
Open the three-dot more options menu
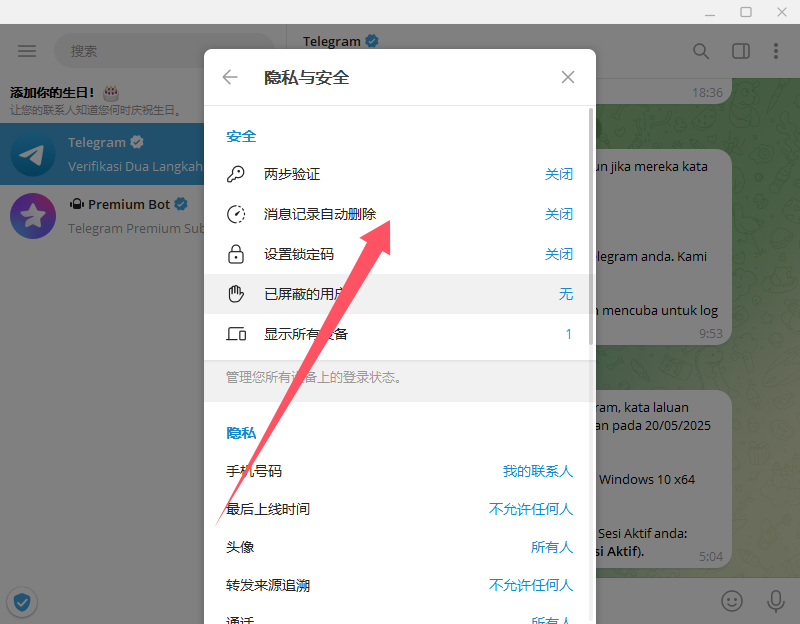click(x=776, y=51)
